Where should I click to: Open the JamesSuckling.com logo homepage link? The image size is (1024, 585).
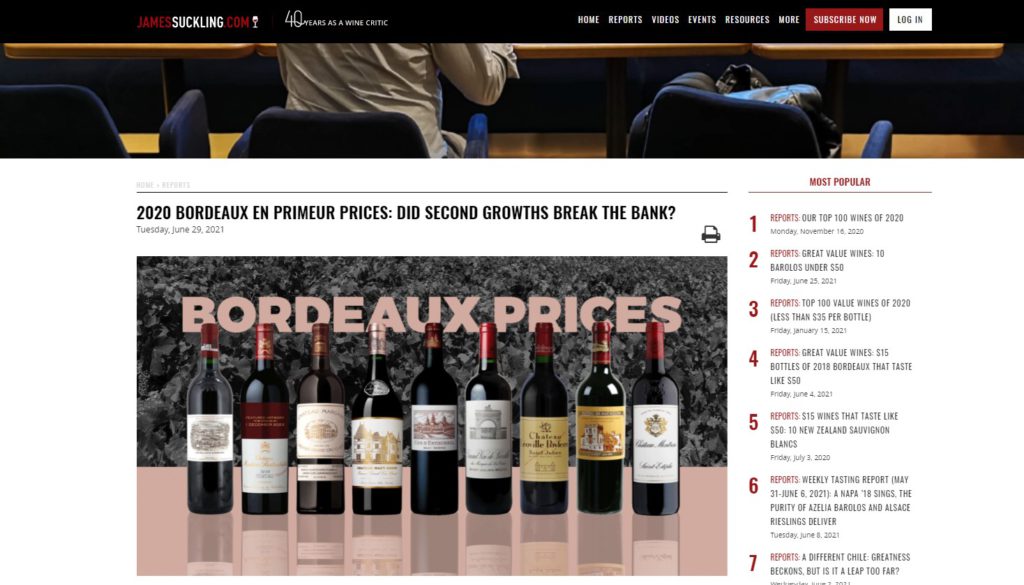click(198, 22)
